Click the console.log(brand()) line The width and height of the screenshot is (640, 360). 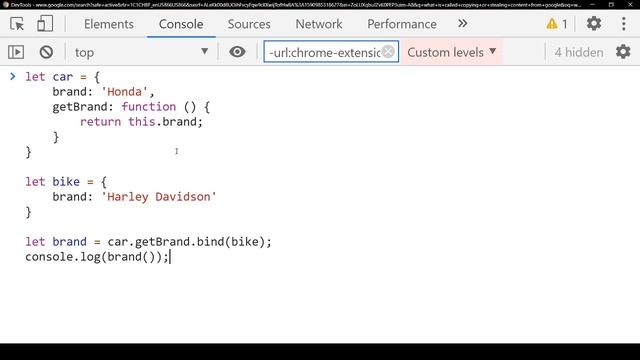[x=97, y=257]
